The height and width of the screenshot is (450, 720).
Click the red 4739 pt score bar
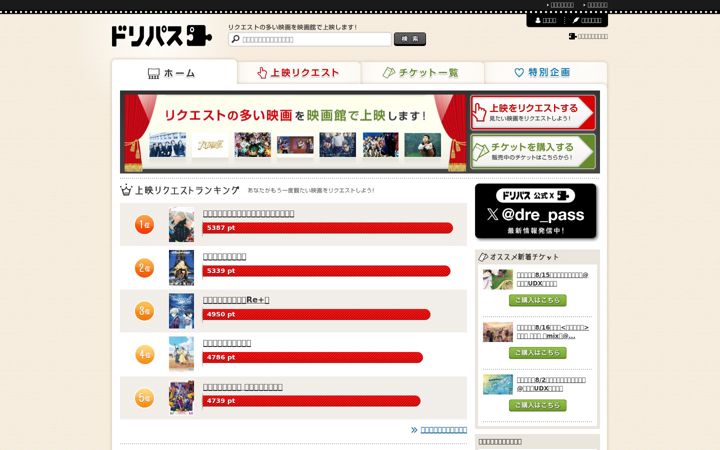pos(311,401)
